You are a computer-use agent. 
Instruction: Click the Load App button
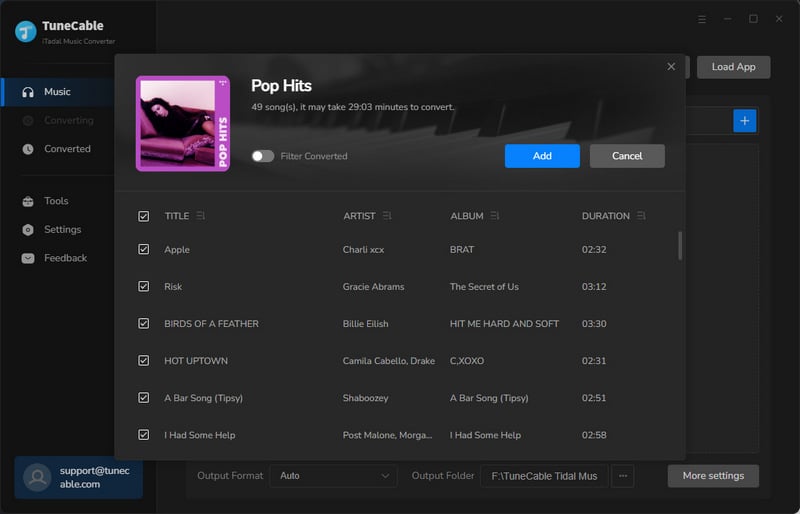click(733, 67)
